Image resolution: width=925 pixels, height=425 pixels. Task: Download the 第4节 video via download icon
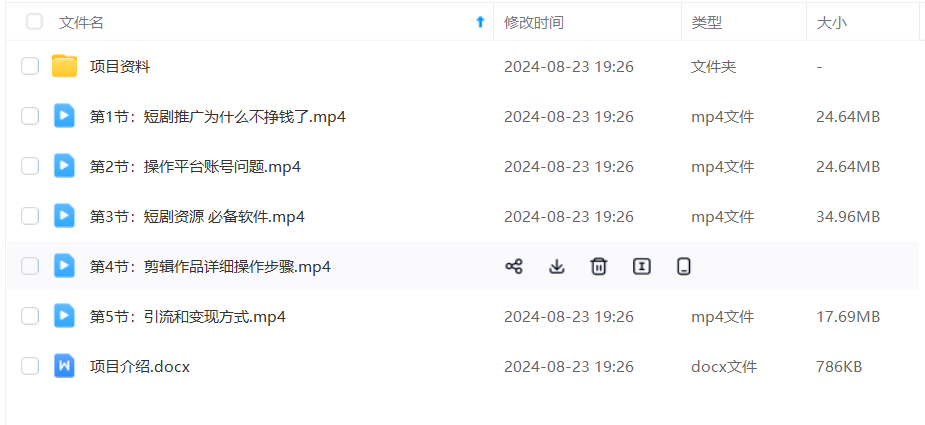pyautogui.click(x=556, y=267)
